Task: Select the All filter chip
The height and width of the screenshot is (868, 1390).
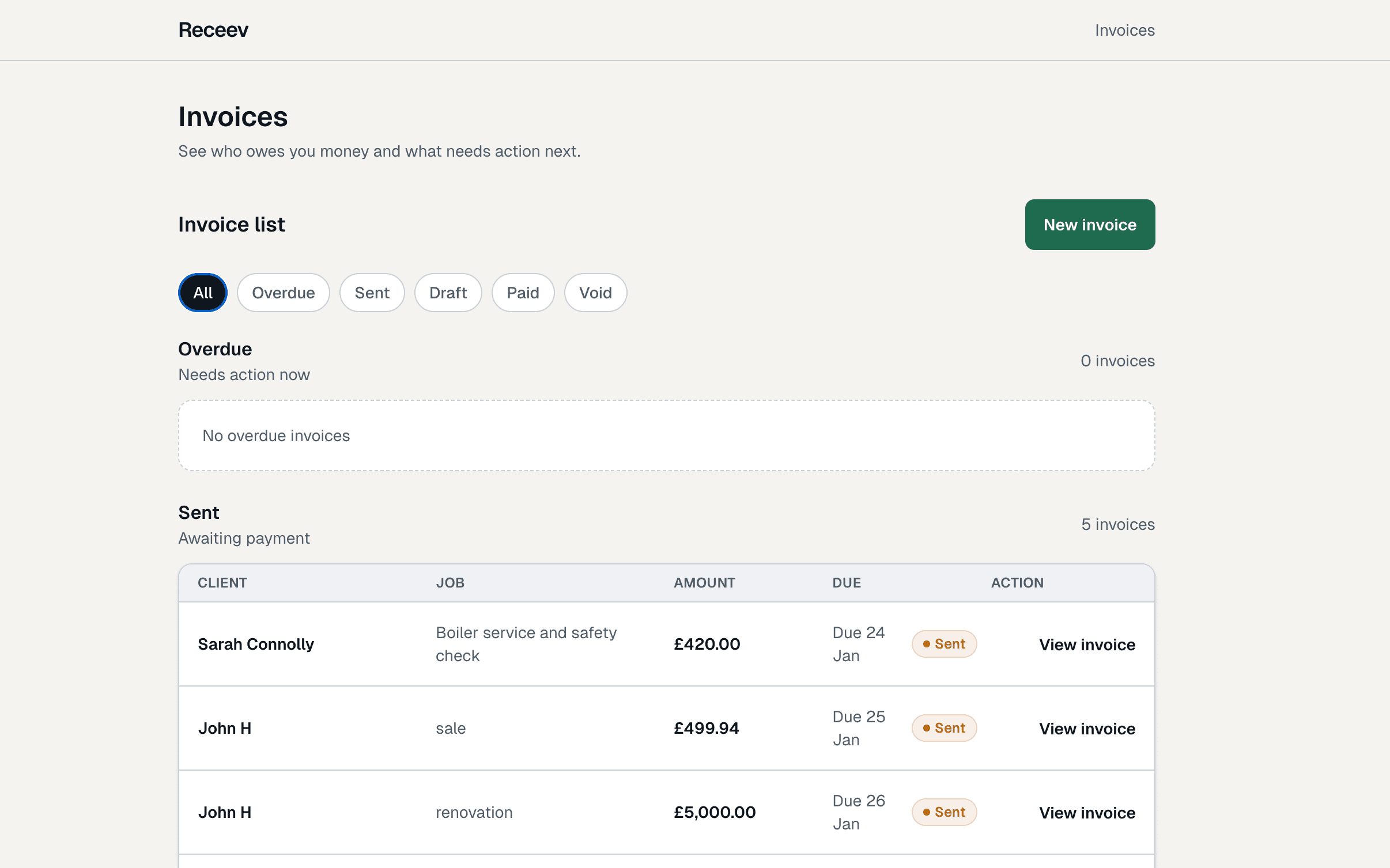Action: [x=202, y=292]
